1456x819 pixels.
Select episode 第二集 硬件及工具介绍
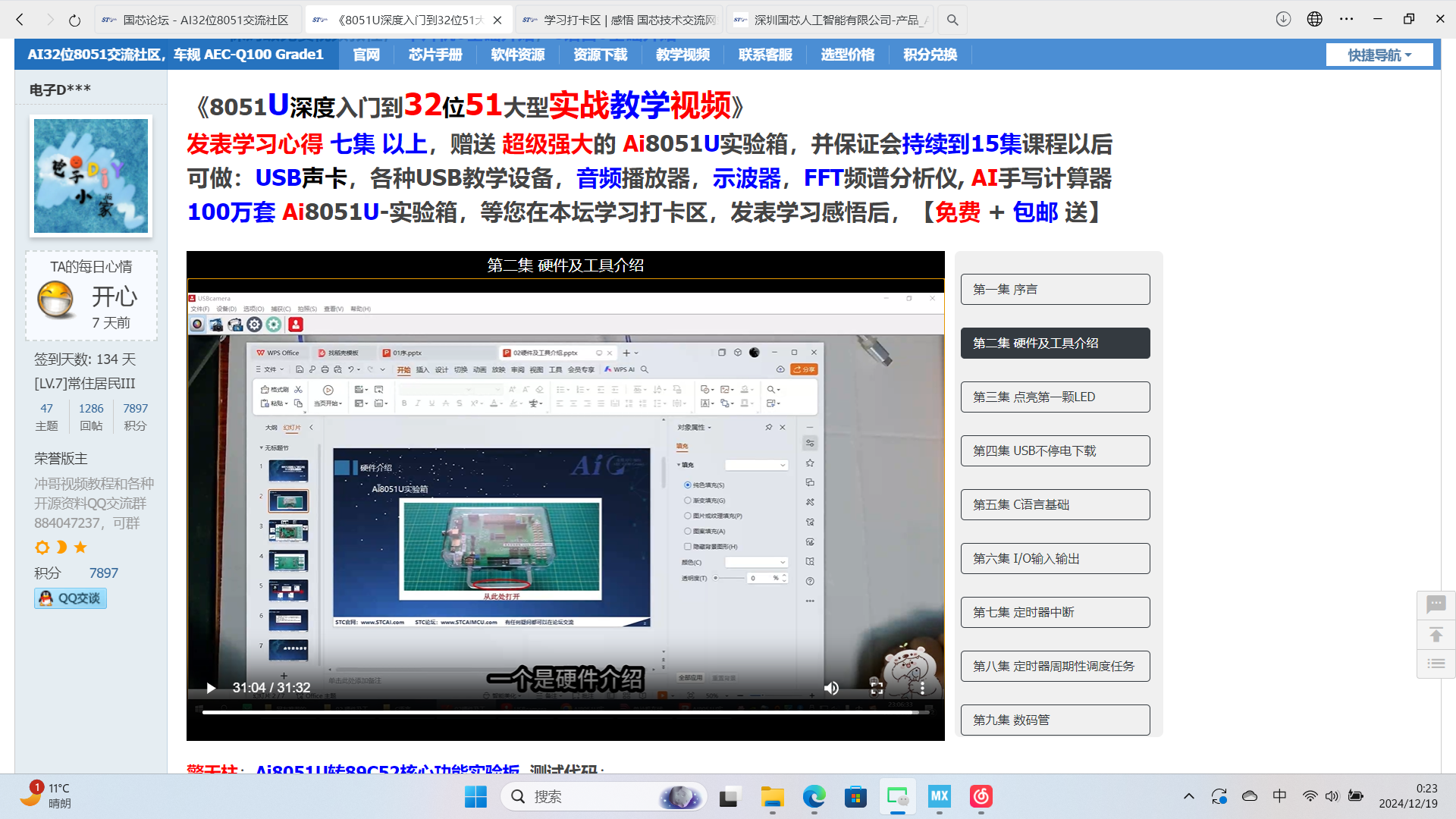pyautogui.click(x=1055, y=343)
